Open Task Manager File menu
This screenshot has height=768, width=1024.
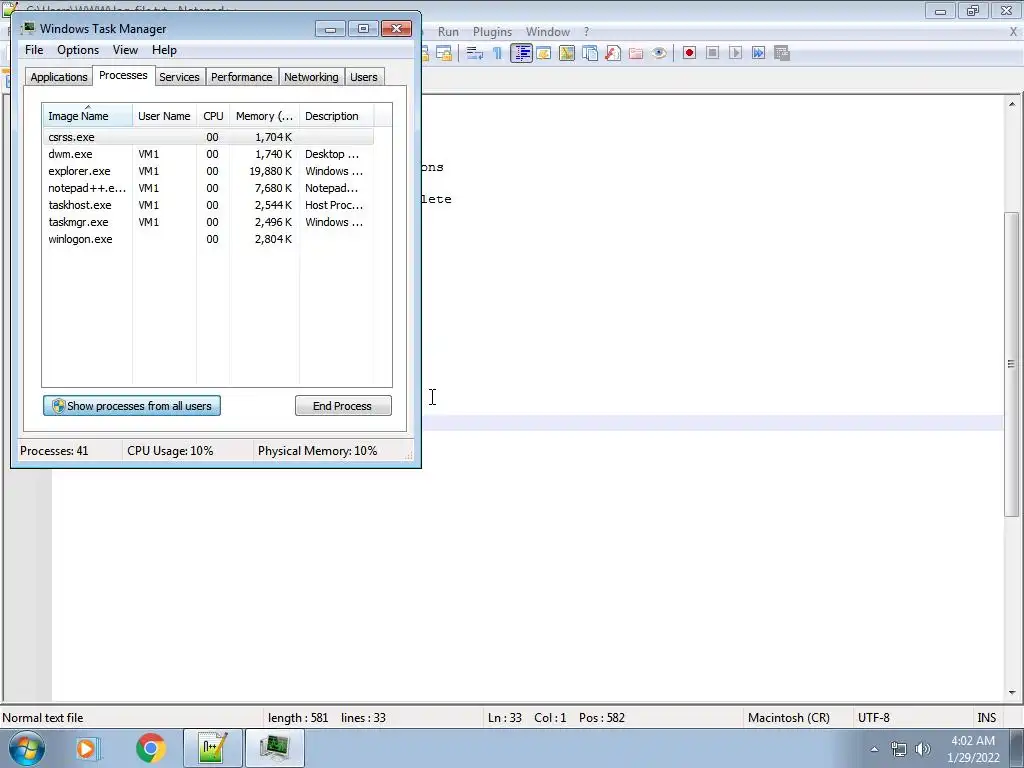34,50
